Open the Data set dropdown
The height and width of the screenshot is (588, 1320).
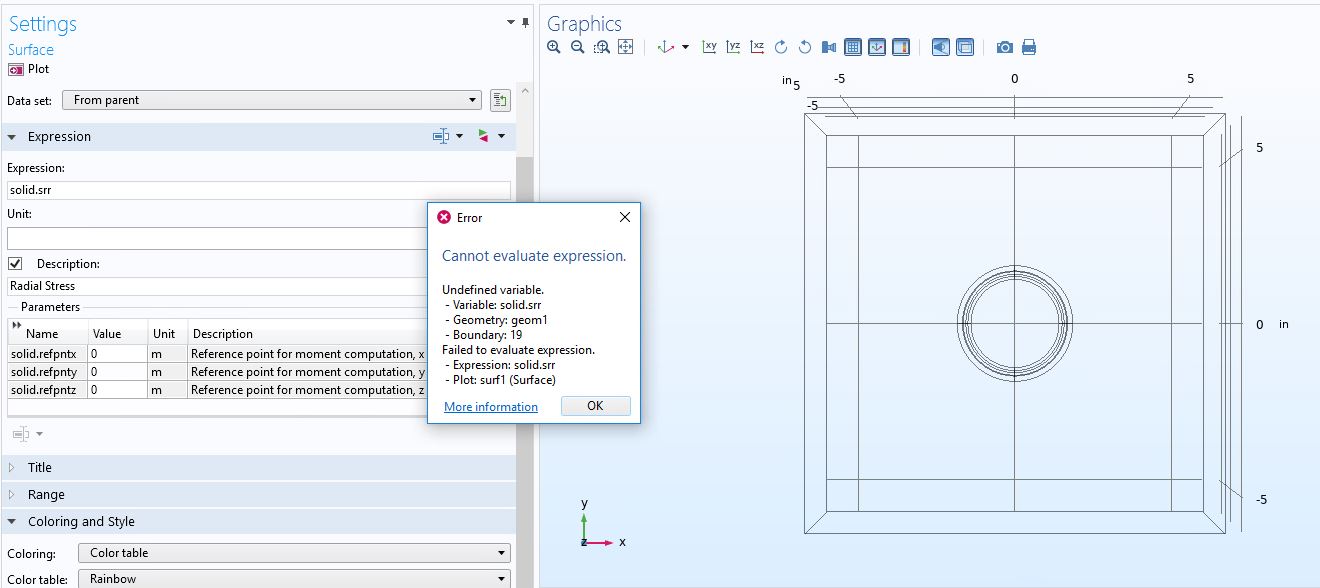pyautogui.click(x=272, y=100)
